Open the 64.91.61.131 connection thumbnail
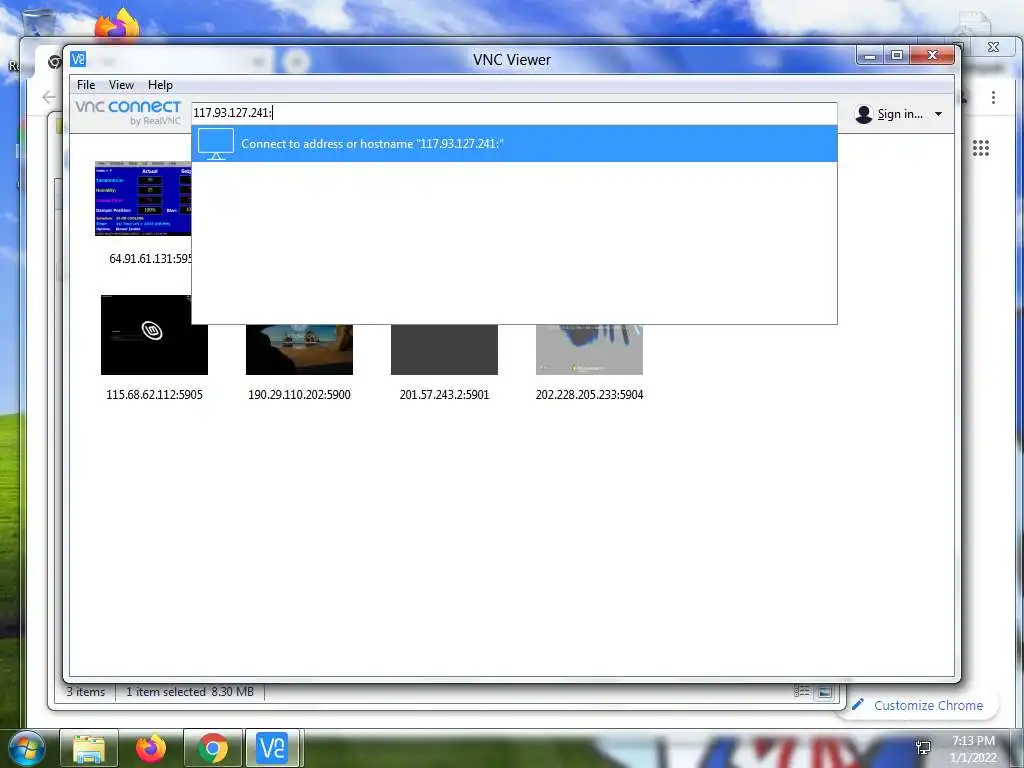This screenshot has height=768, width=1024. 143,198
